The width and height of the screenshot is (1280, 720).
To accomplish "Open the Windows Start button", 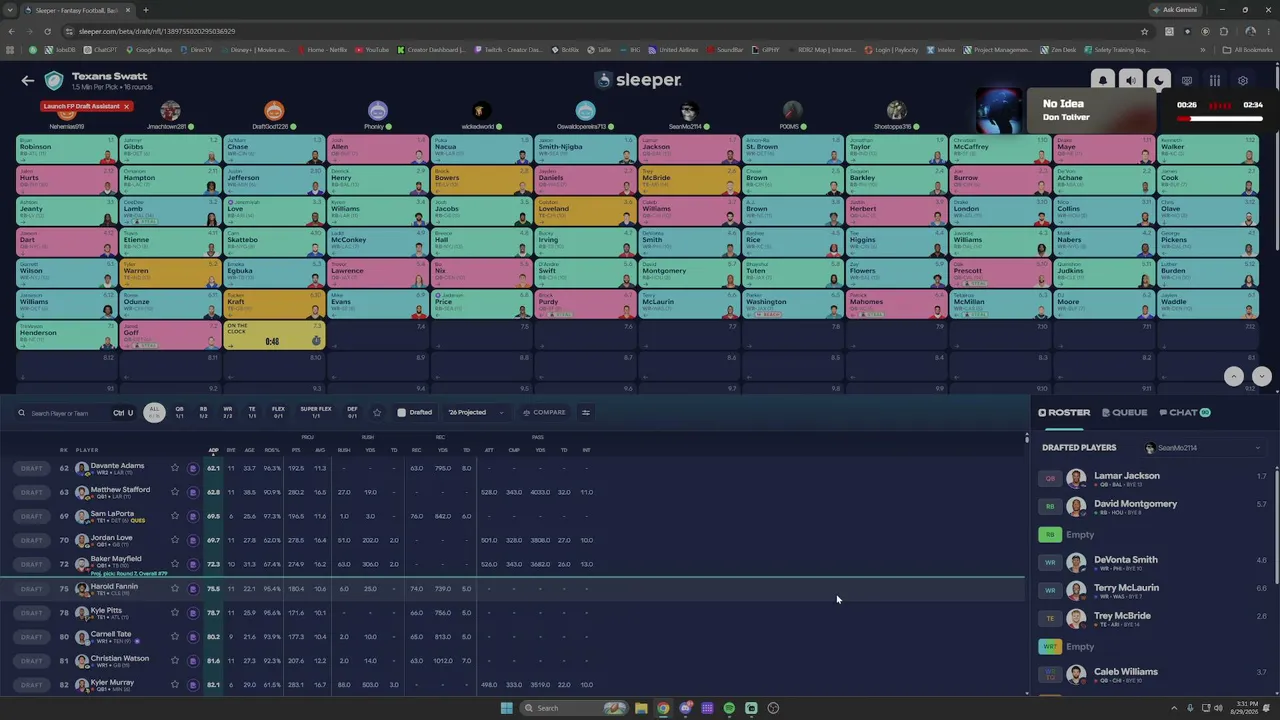I will click(506, 708).
